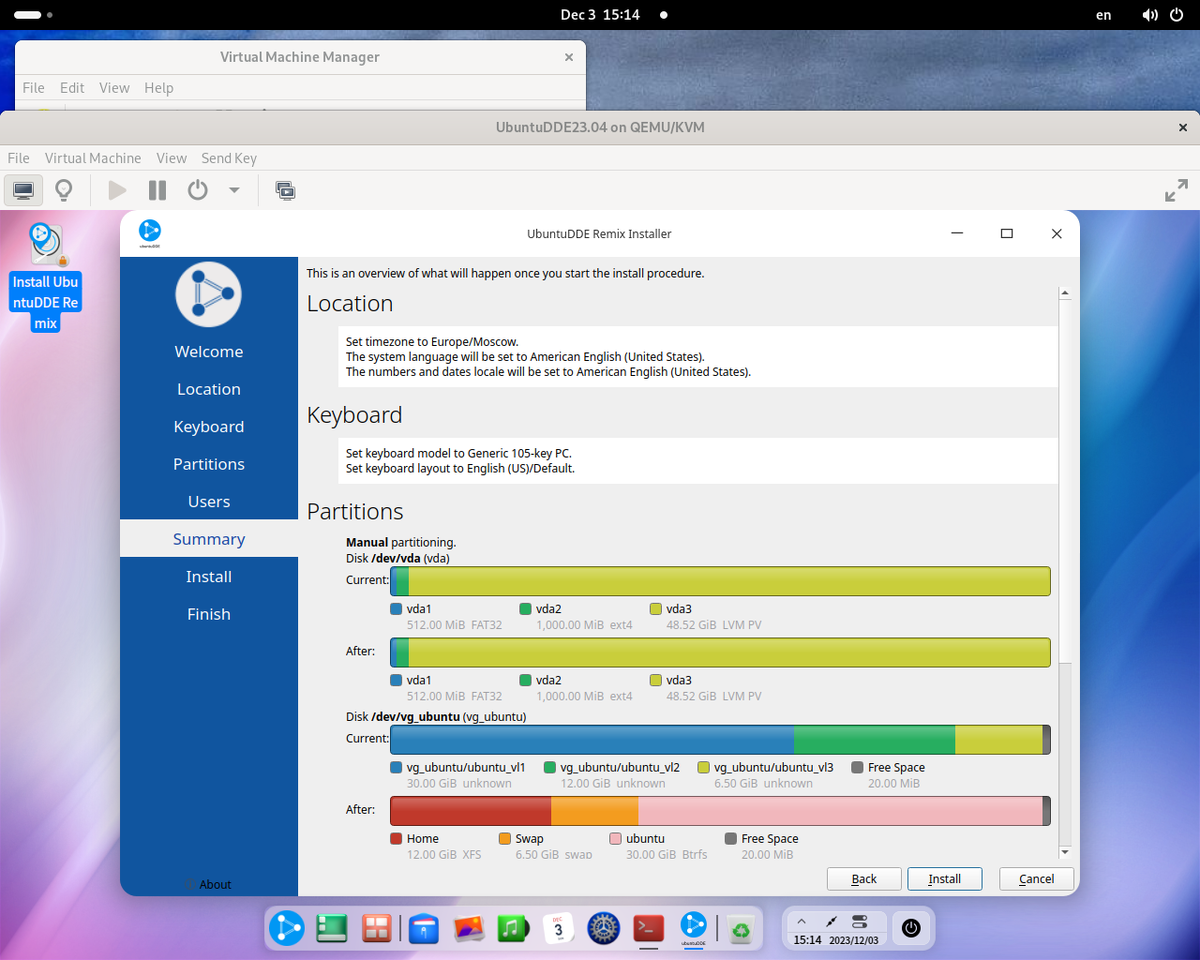Open the Virtual Machine menu
The height and width of the screenshot is (960, 1200).
click(x=93, y=158)
